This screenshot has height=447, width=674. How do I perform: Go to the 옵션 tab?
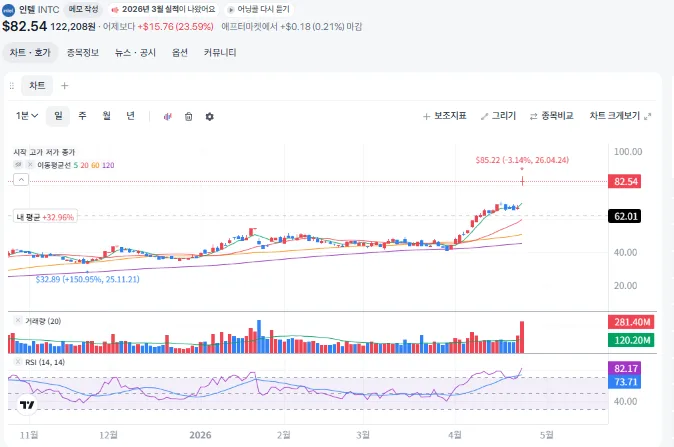click(x=180, y=52)
